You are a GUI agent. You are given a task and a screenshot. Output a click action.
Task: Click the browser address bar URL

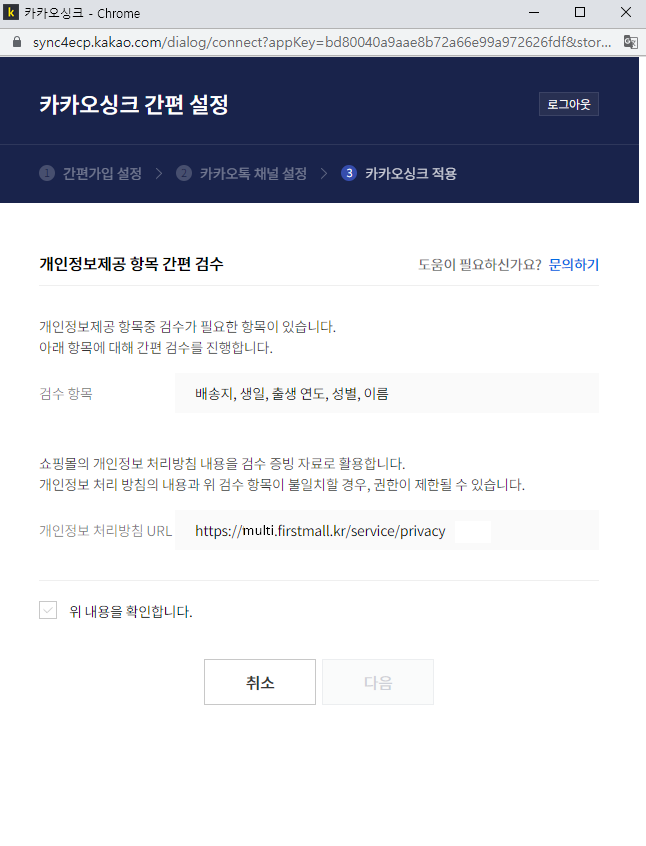tap(322, 42)
